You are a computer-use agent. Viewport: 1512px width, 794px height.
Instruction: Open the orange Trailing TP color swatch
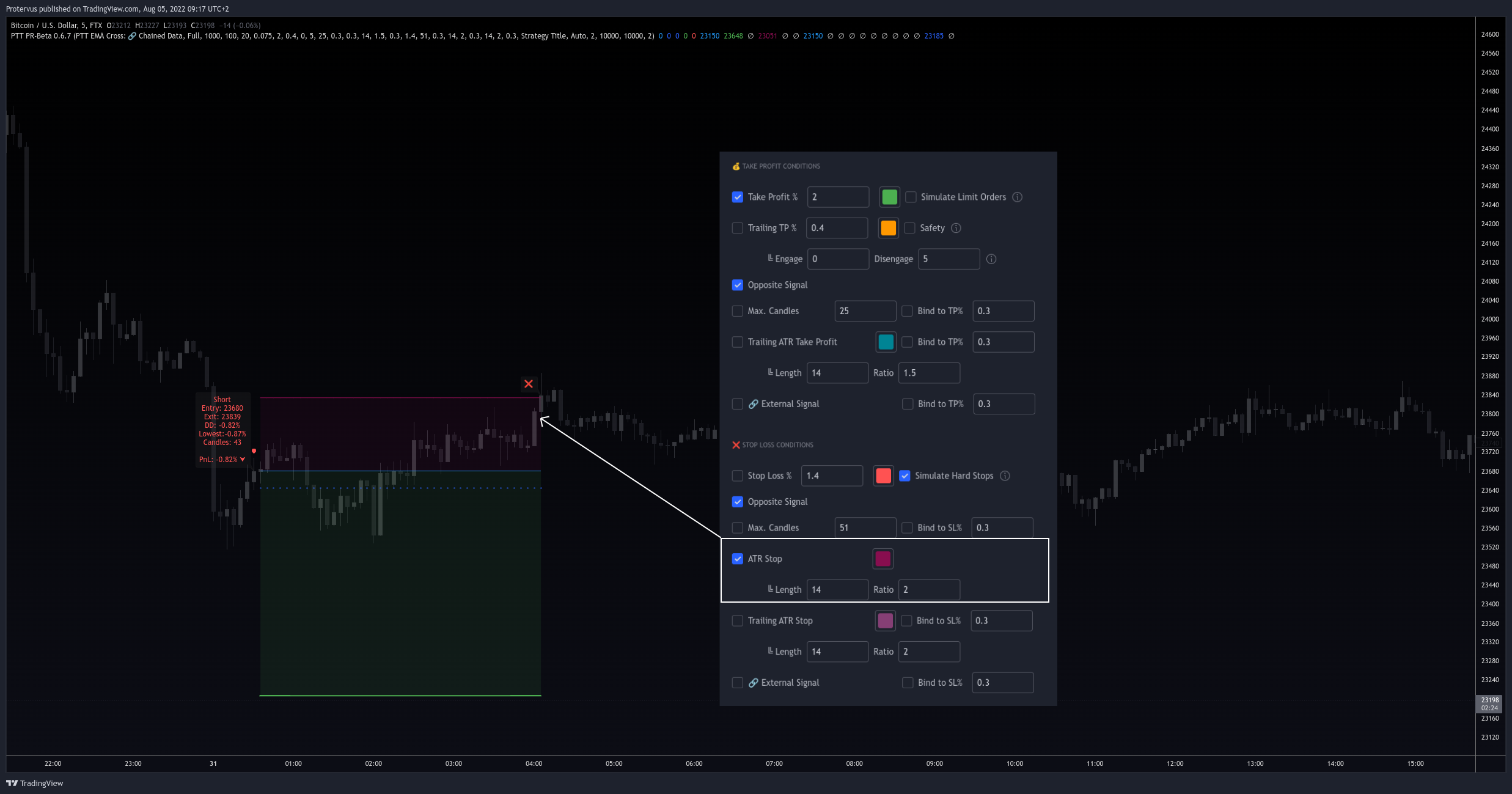[x=888, y=228]
